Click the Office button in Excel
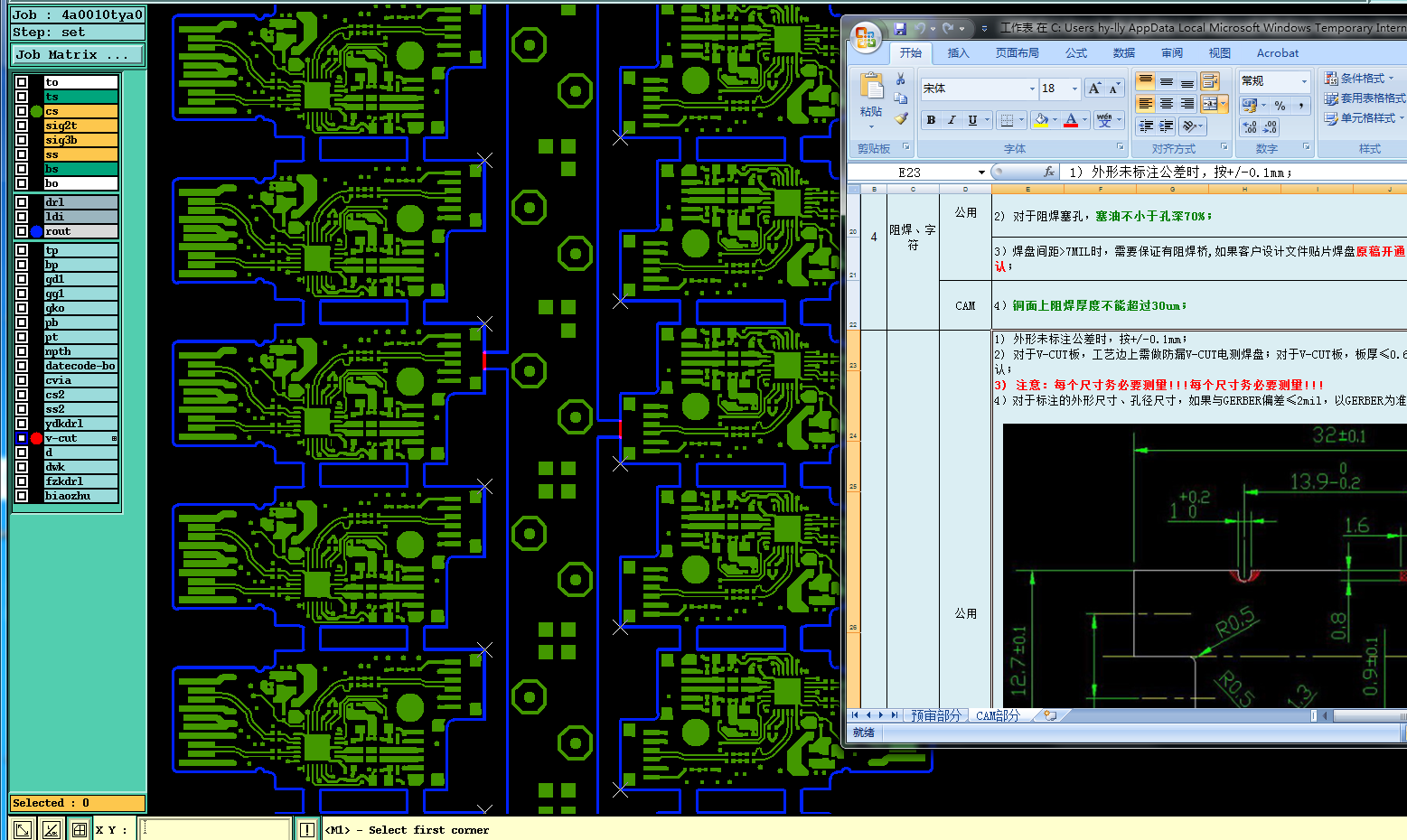This screenshot has height=840, width=1407. point(866,37)
